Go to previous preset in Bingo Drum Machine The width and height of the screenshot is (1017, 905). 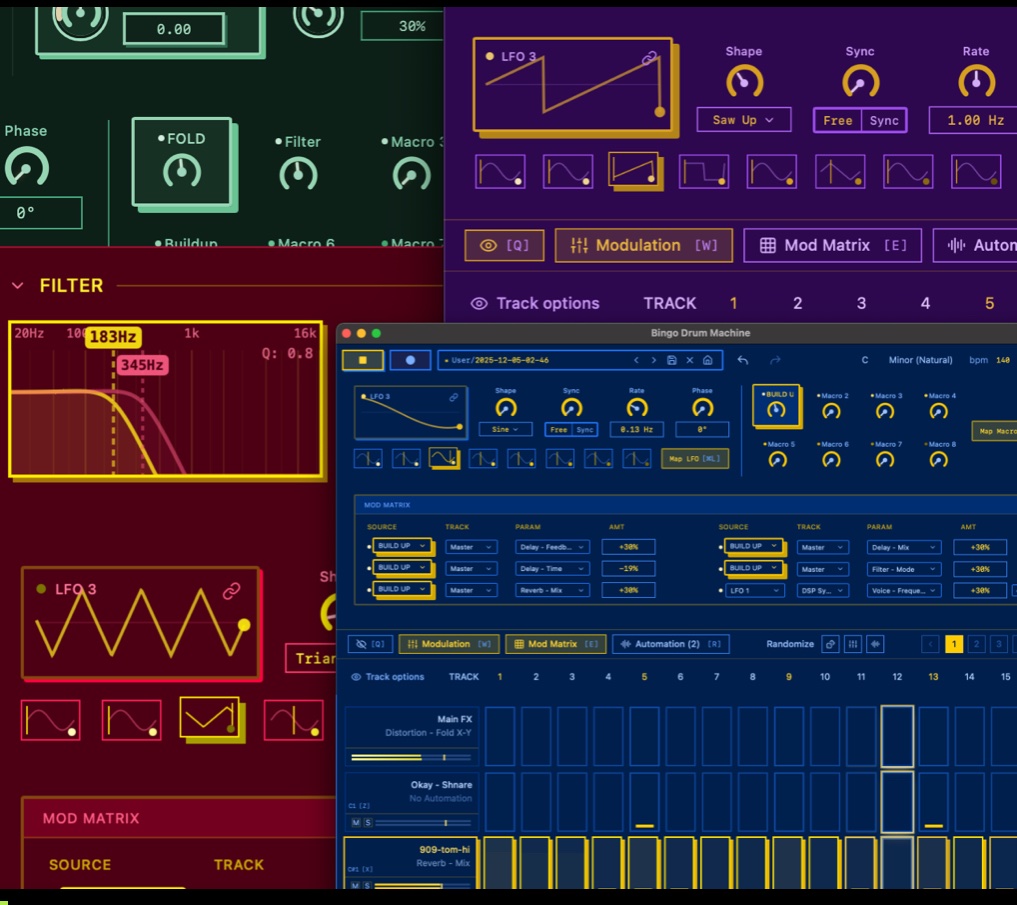pos(636,360)
